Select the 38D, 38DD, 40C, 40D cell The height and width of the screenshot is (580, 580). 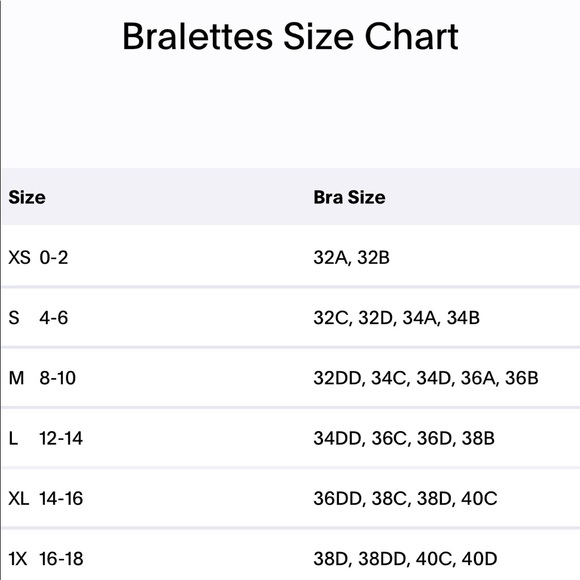(x=405, y=559)
